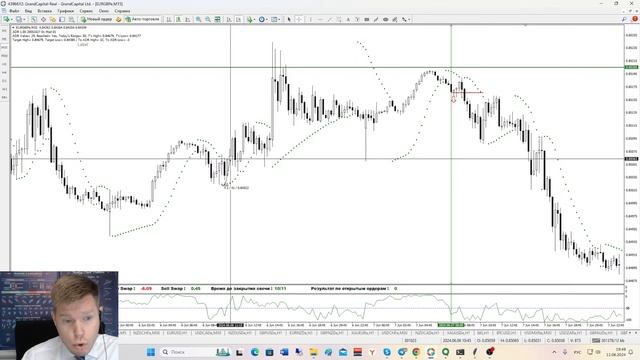The height and width of the screenshot is (360, 640).
Task: Open the red notifications icon at toolbar end
Action: tap(635, 19)
